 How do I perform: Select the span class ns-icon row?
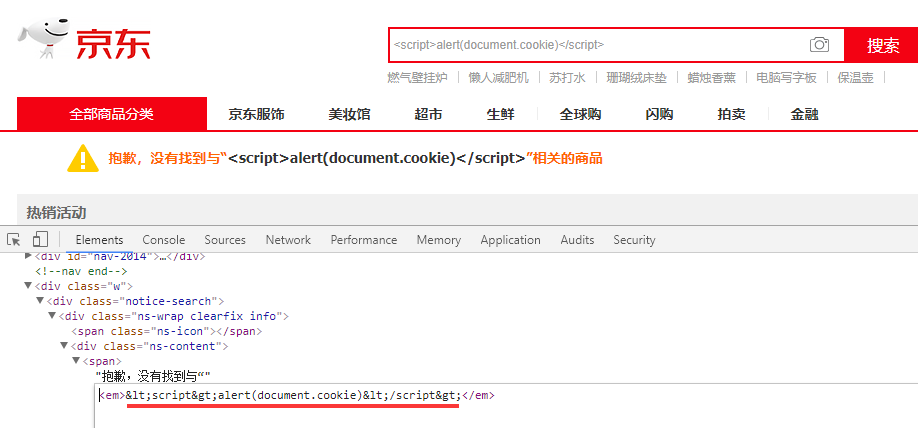pos(166,331)
